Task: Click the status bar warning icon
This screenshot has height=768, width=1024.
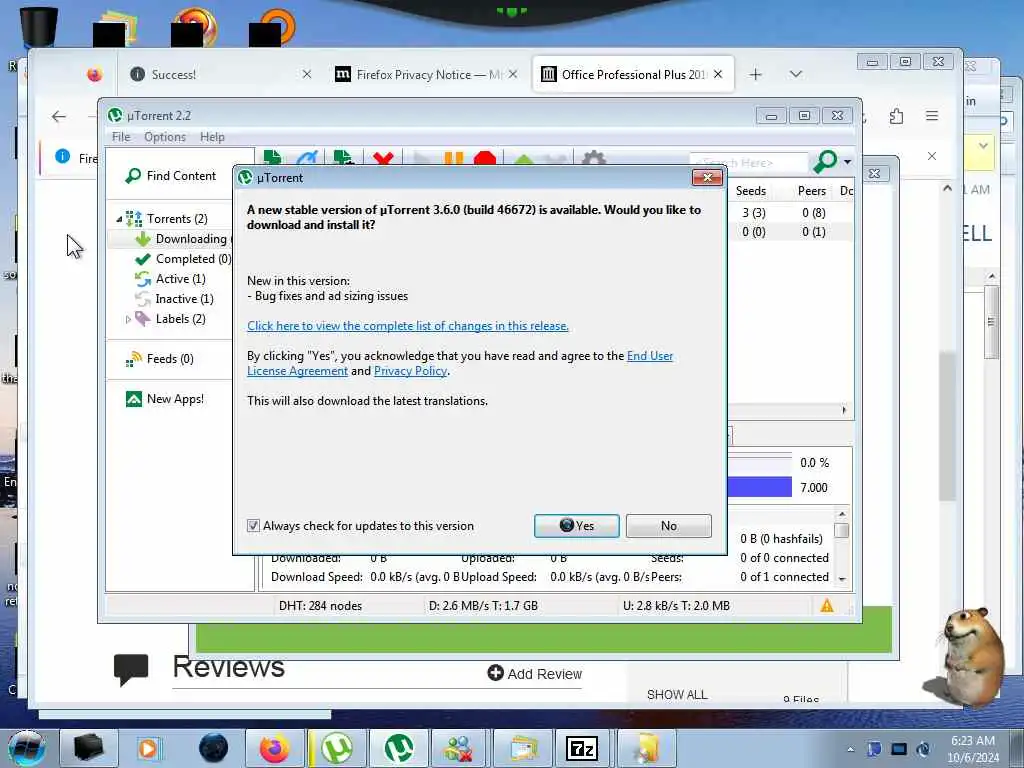Action: coord(827,605)
